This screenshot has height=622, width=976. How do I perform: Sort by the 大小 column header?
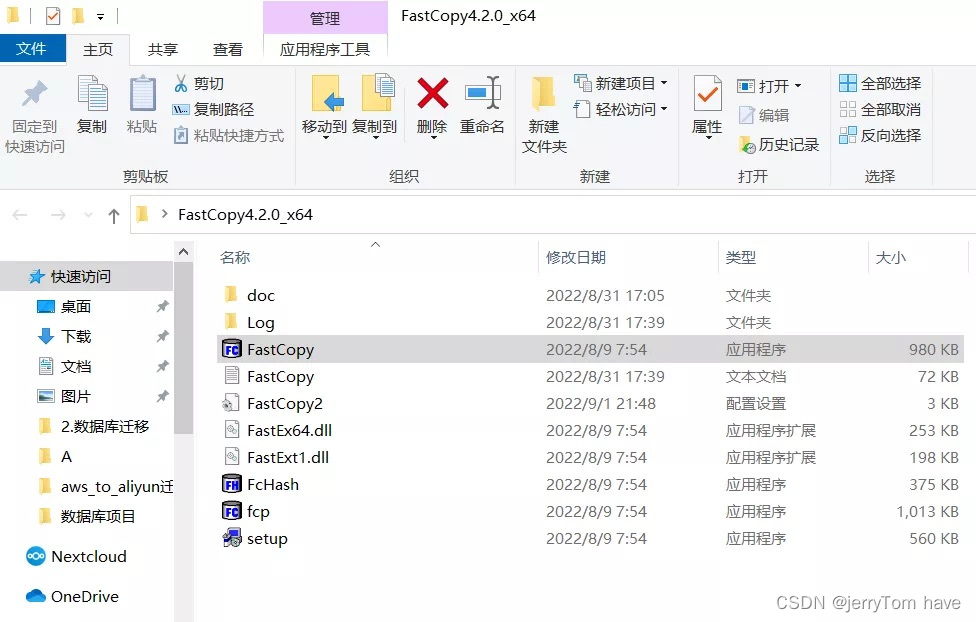[891, 257]
